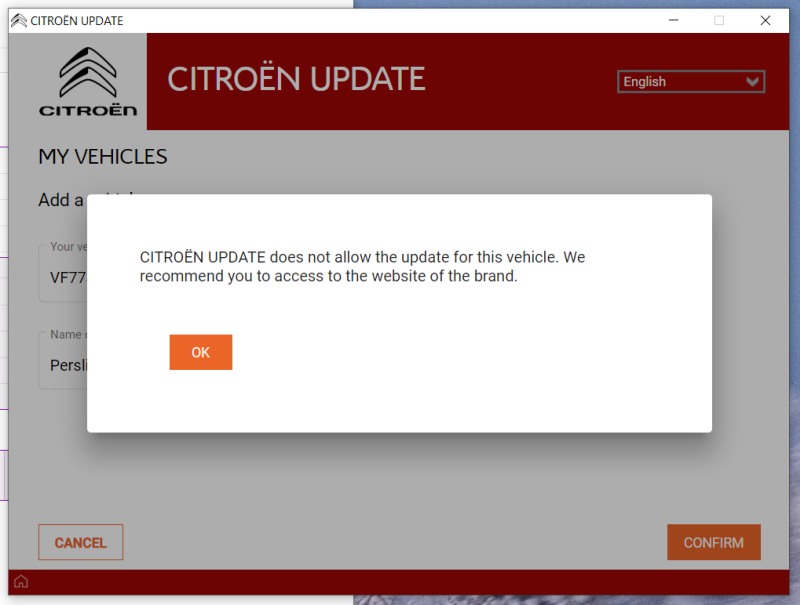
Task: Click the vehicle VIN field starting VF77
Action: [x=63, y=274]
